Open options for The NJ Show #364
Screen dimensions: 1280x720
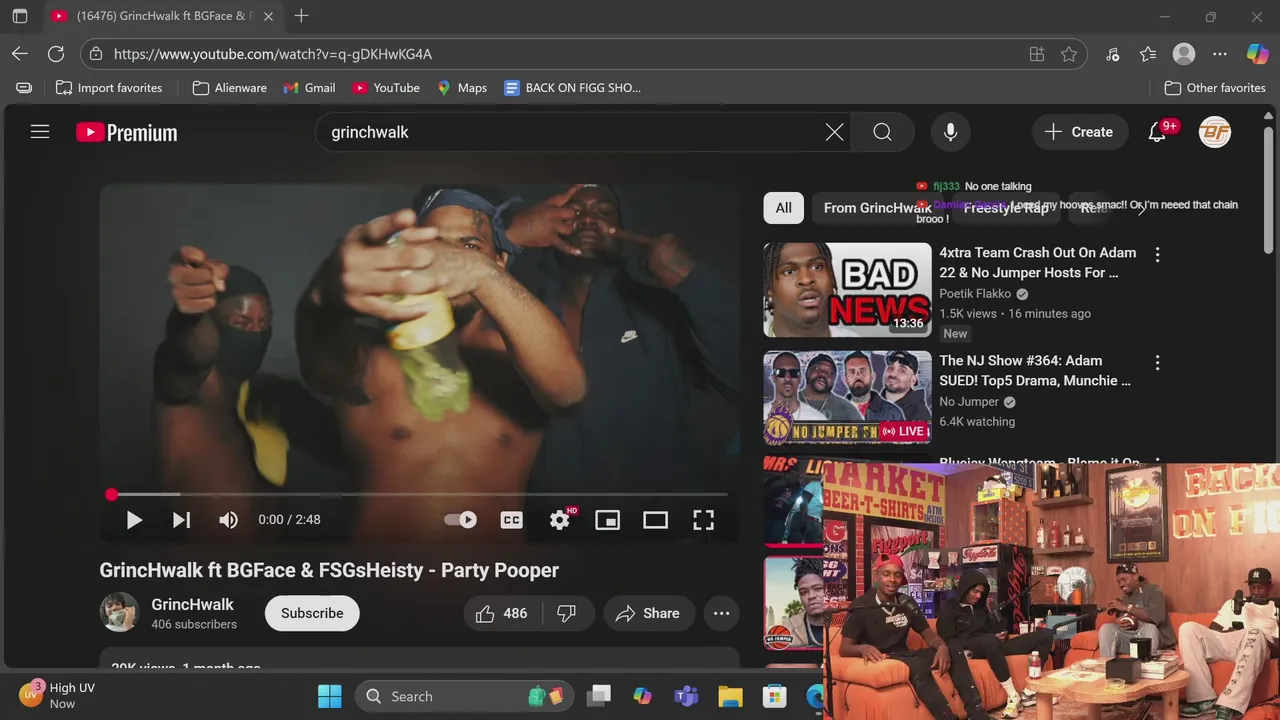click(1158, 363)
